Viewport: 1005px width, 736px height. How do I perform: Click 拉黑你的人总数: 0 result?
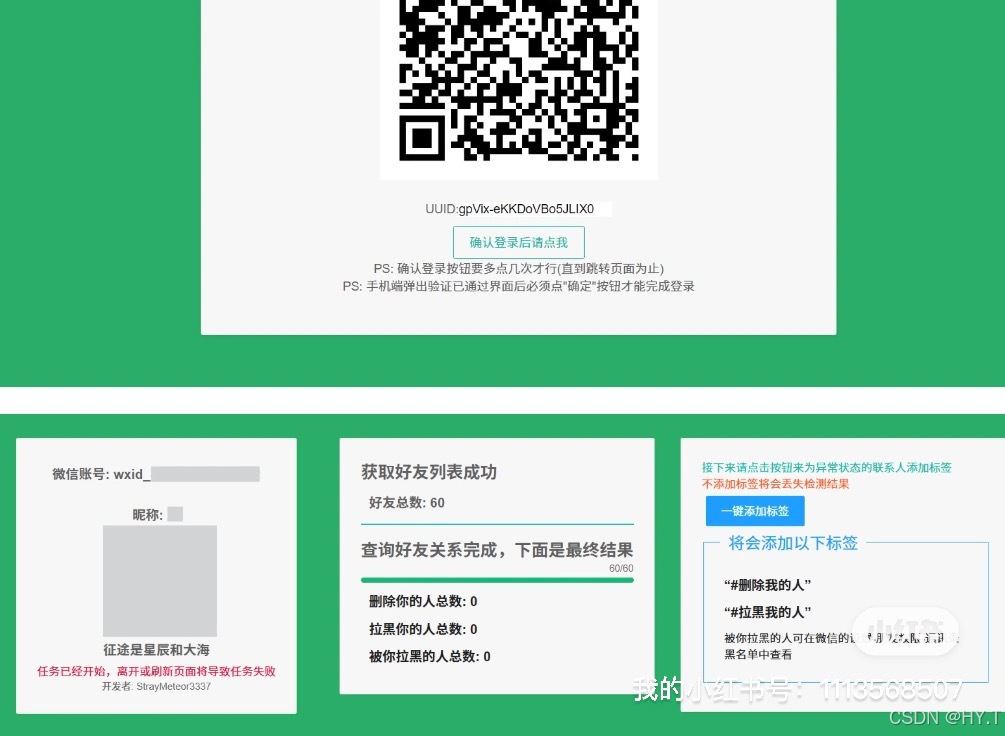tap(423, 629)
